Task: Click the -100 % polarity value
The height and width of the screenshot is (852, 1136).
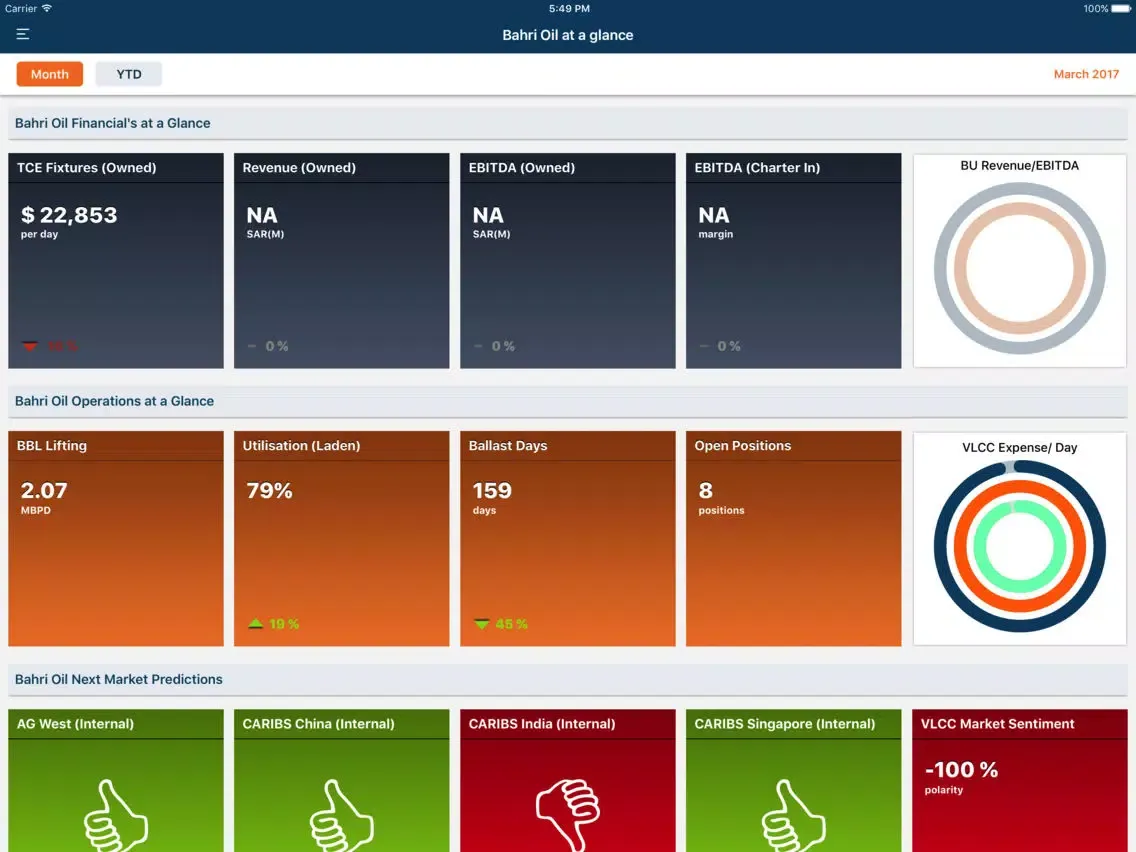Action: [x=961, y=769]
